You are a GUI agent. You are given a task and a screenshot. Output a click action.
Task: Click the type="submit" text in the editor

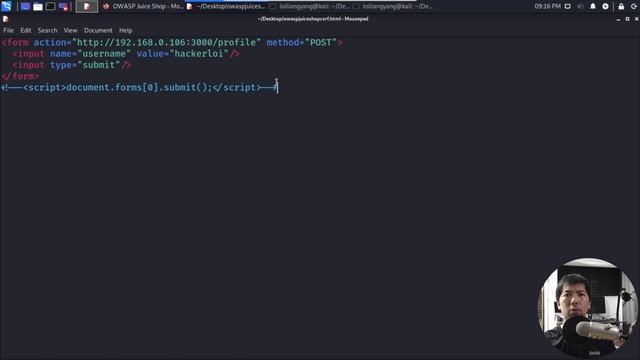tap(85, 65)
